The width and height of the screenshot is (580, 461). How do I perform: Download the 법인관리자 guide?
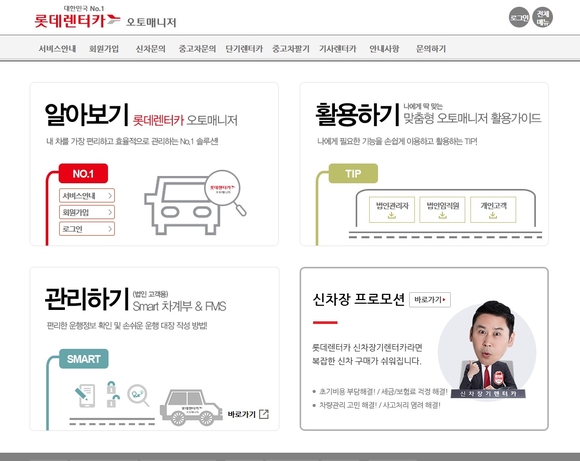(392, 210)
